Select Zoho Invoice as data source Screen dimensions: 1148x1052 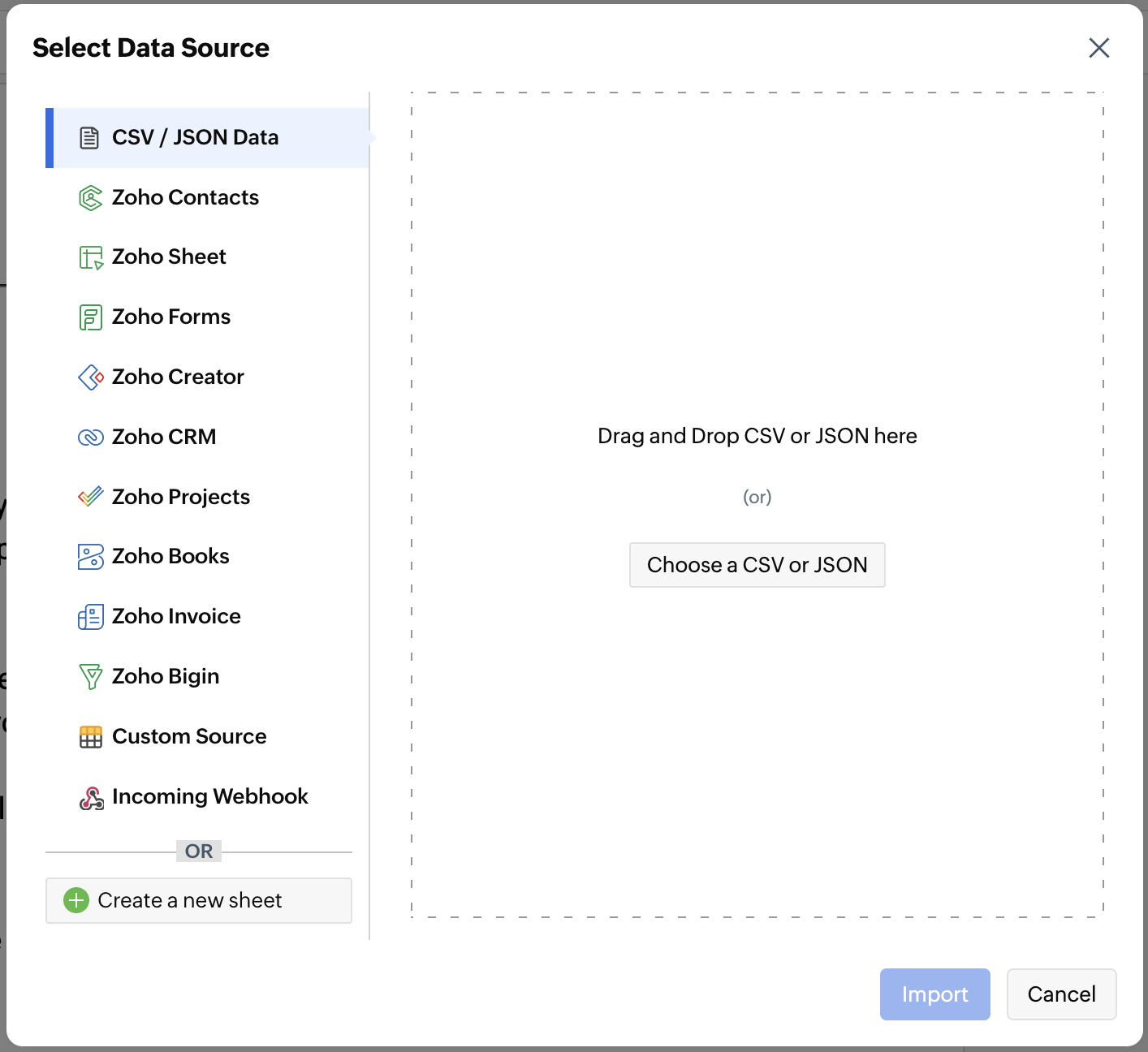click(176, 617)
